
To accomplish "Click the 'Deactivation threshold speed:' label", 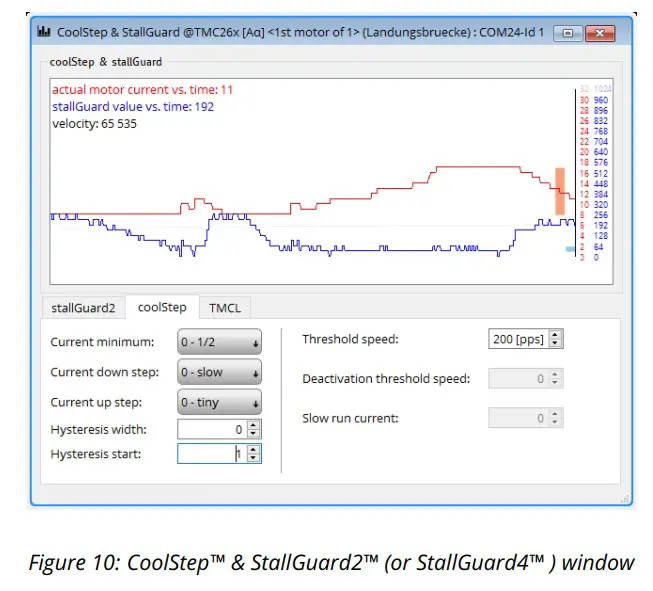I will click(386, 379).
